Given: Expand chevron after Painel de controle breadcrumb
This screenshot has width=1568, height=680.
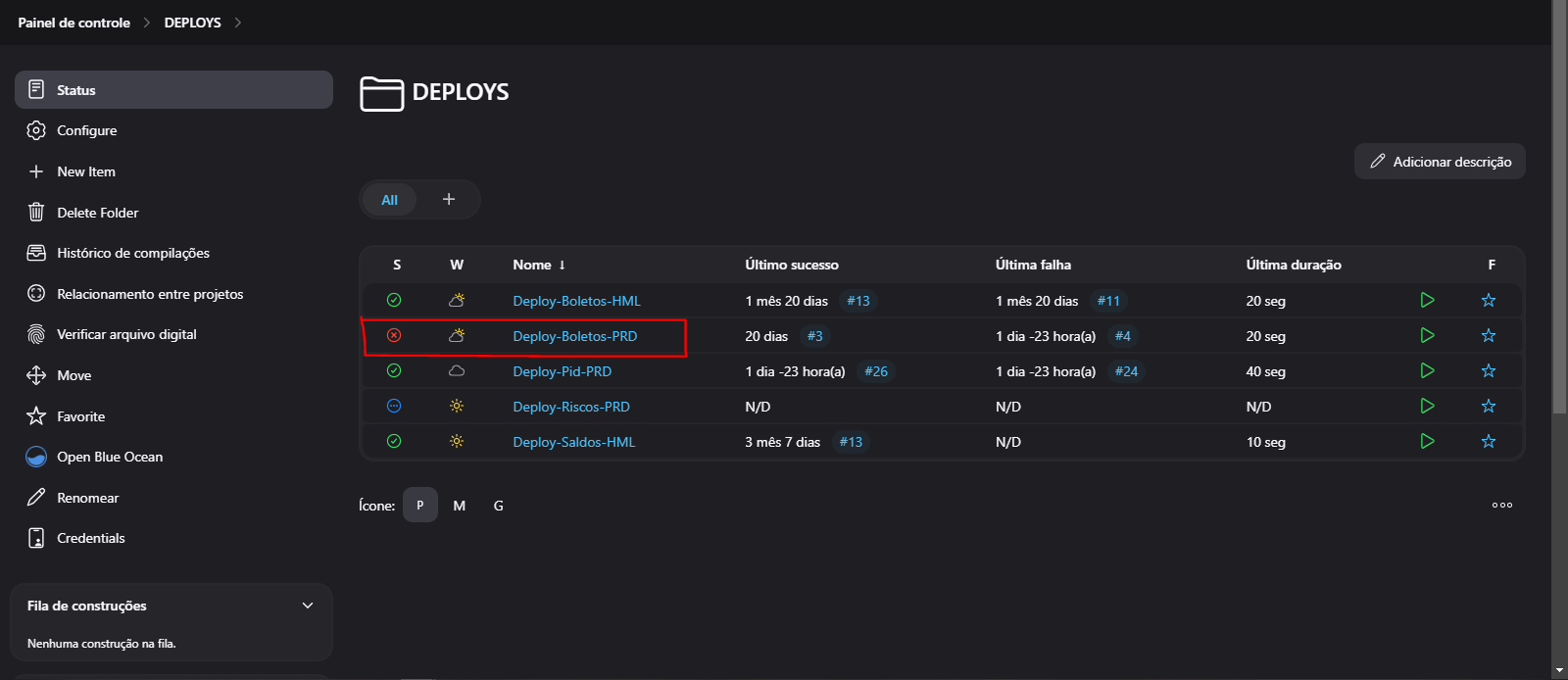Looking at the screenshot, I should (x=147, y=23).
